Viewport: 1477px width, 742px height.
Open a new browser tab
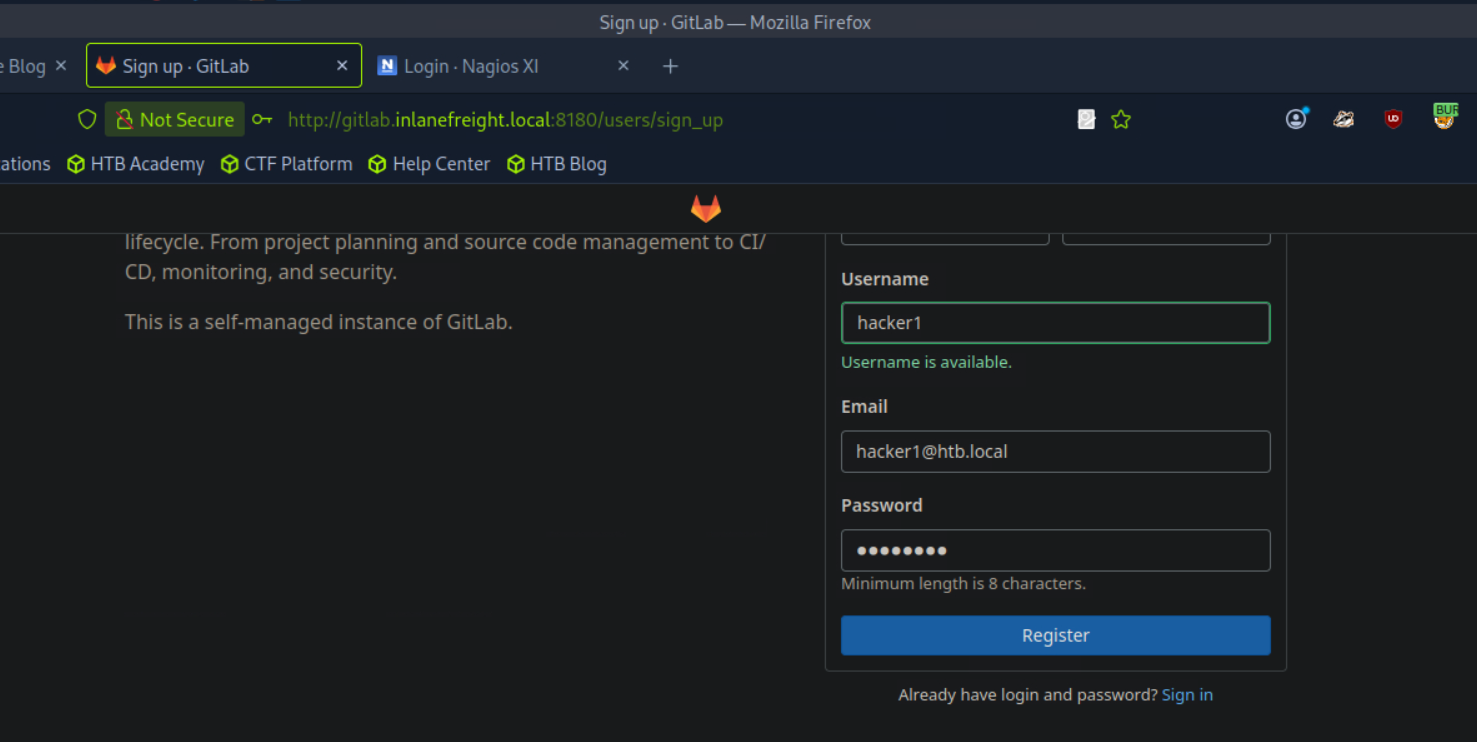click(x=670, y=66)
